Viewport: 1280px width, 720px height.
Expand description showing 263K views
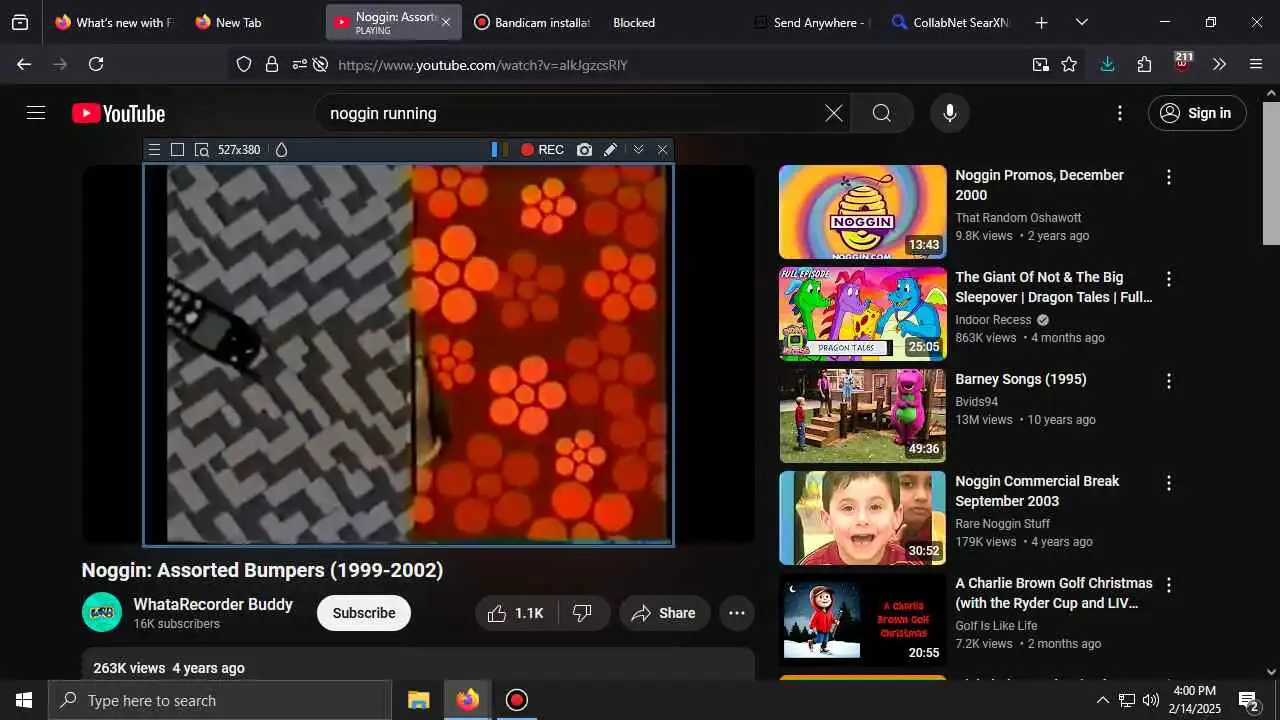(418, 665)
